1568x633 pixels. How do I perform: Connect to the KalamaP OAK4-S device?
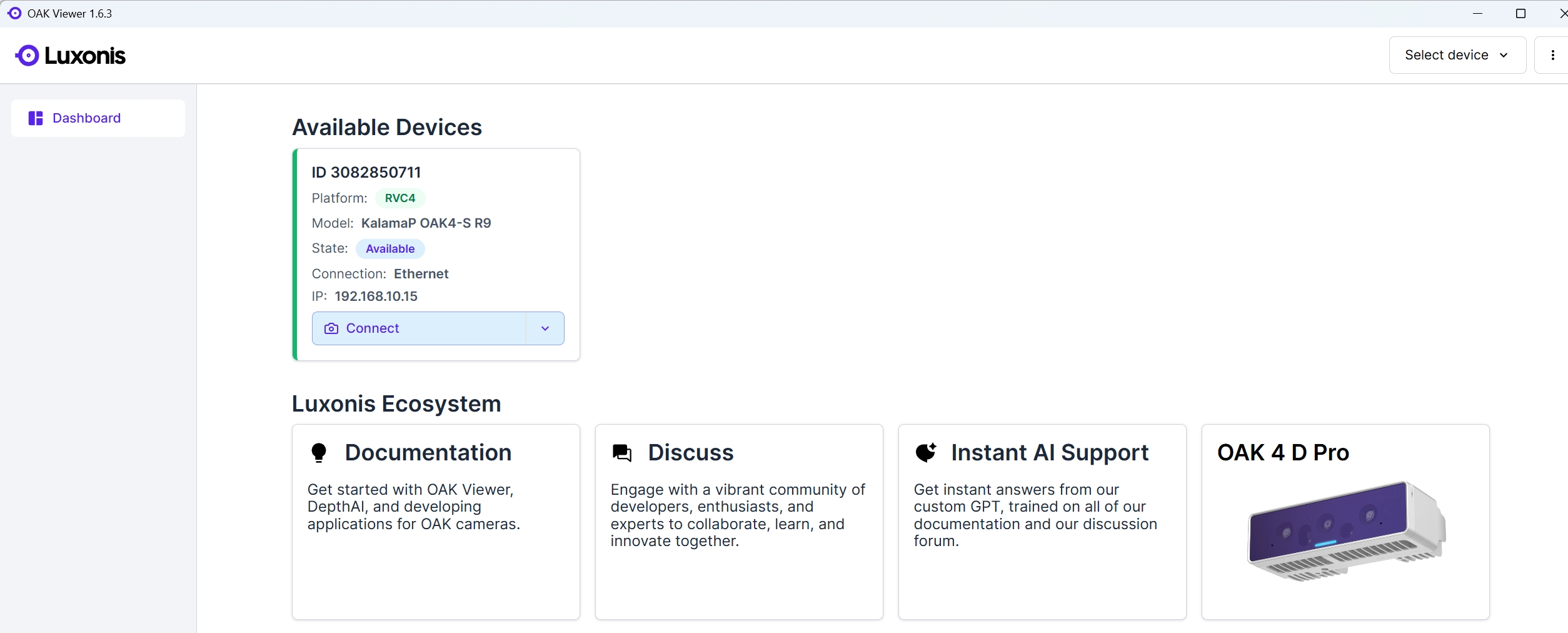[x=419, y=328]
